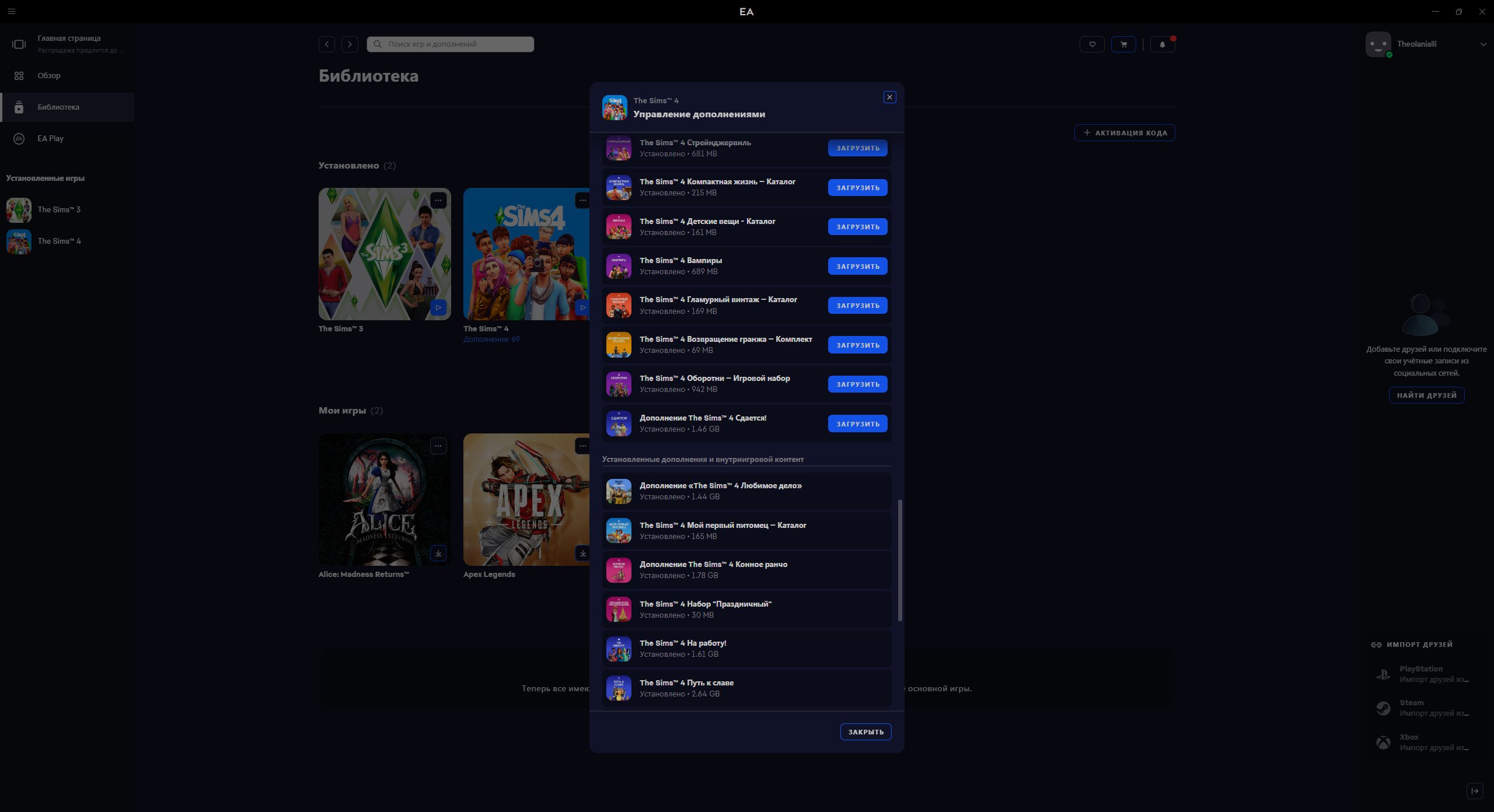1494x812 pixels.
Task: Collapse the friends panel with arrow icon
Action: [x=1475, y=791]
